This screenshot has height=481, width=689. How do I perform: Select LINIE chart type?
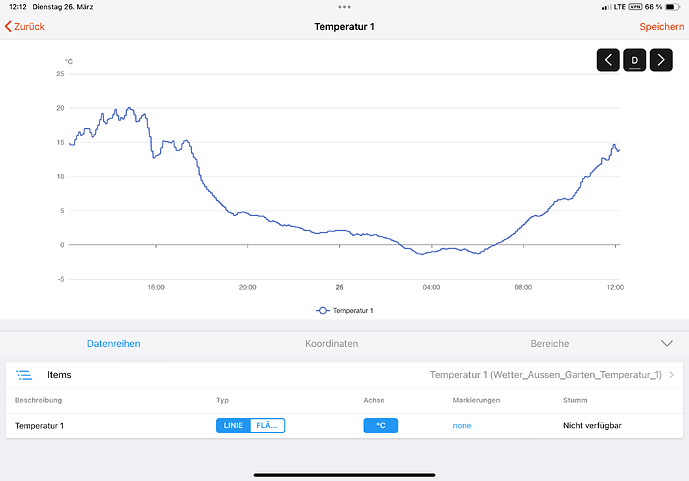pos(233,425)
